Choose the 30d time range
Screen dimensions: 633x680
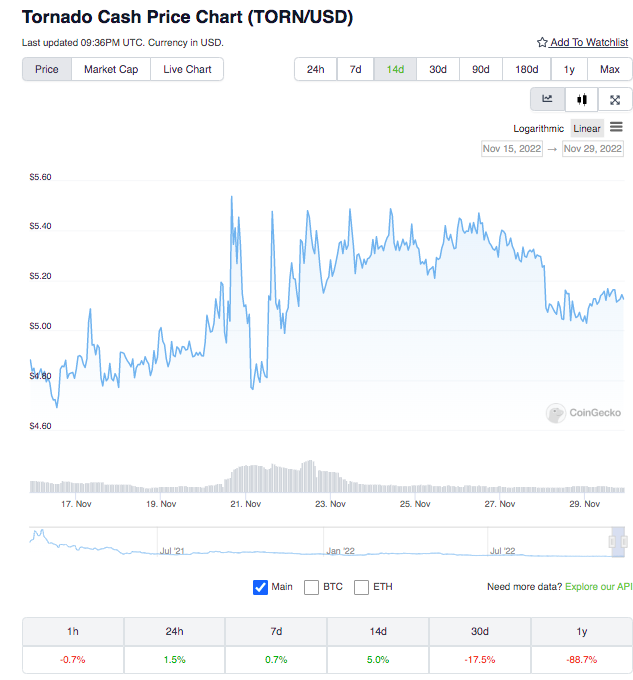[x=438, y=69]
